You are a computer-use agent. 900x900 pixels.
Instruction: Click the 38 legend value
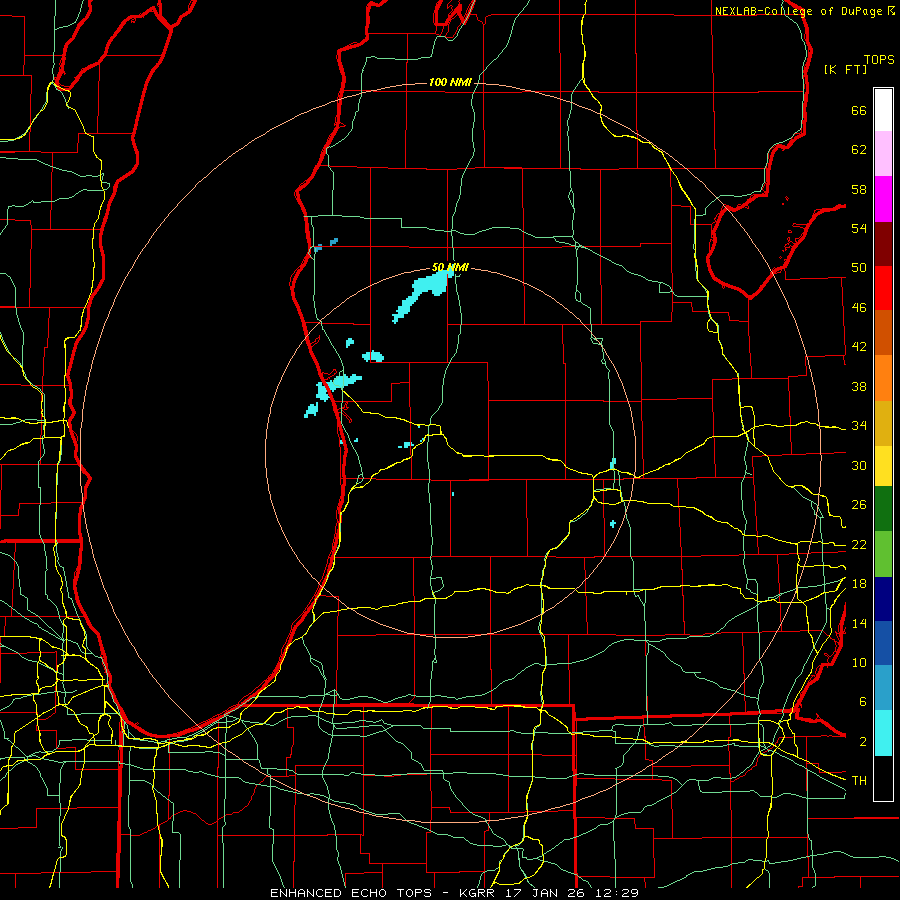859,386
